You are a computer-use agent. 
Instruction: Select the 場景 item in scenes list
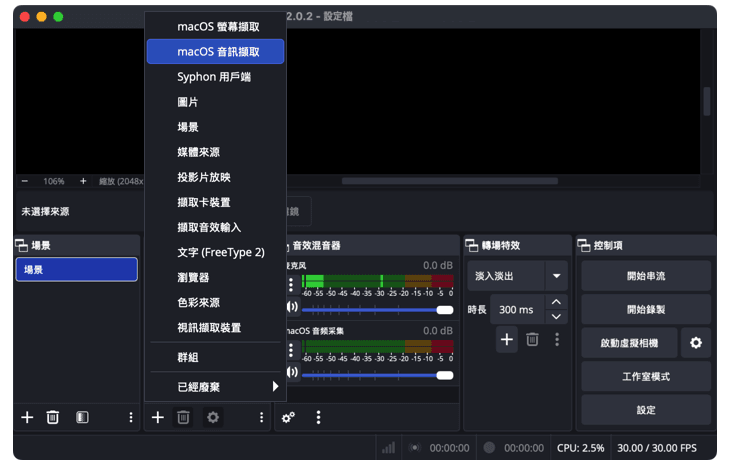point(76,270)
